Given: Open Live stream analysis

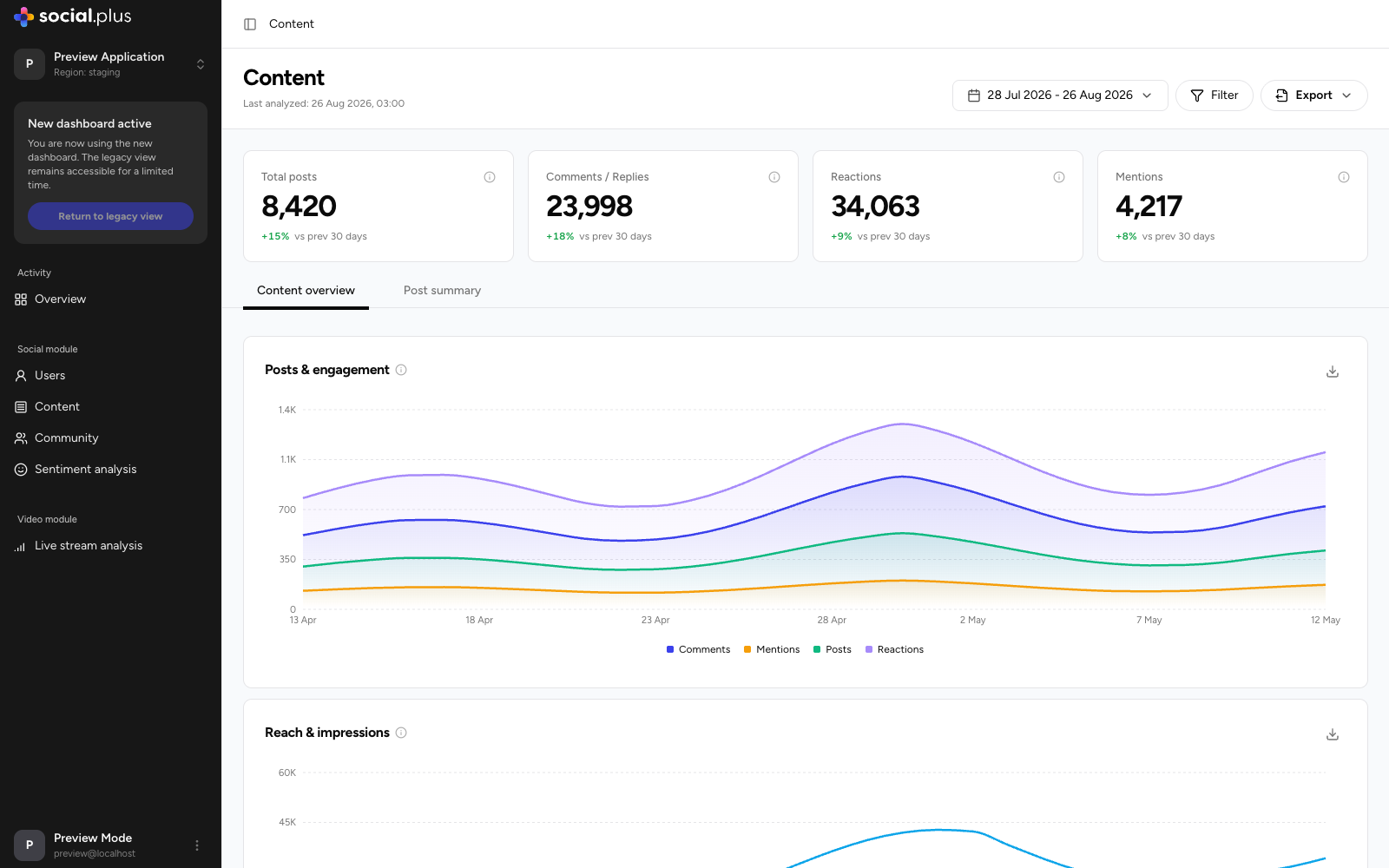Looking at the screenshot, I should click(110, 546).
